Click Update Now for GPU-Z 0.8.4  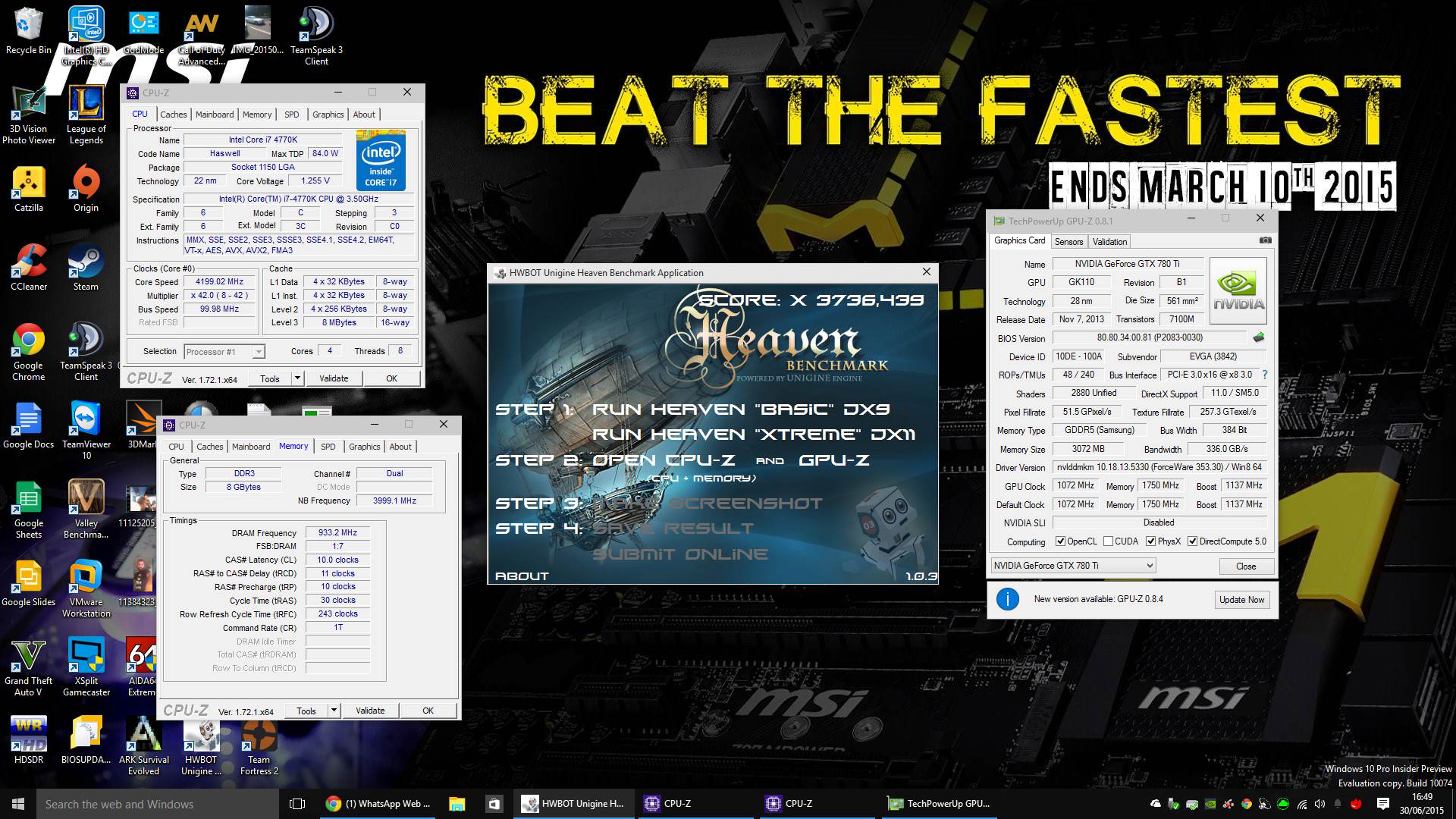pyautogui.click(x=1241, y=599)
